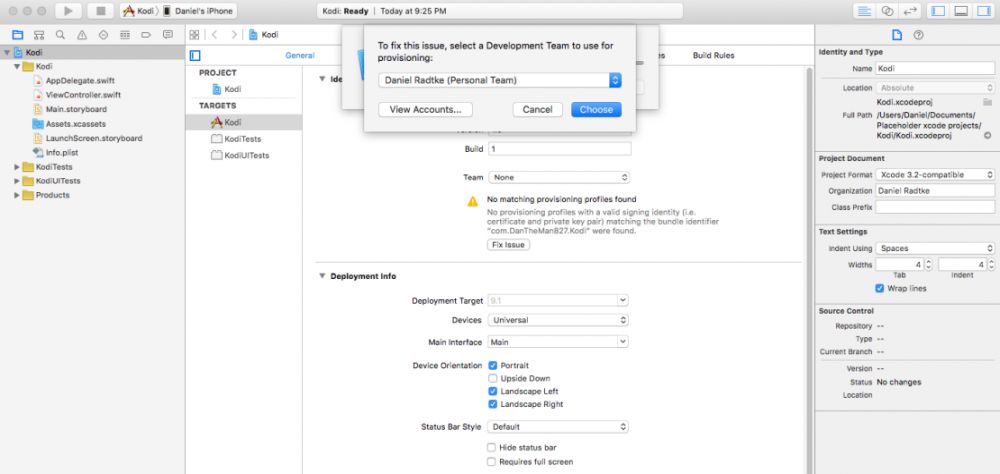Open the Main Interface combo box
This screenshot has height=474, width=1000.
558,342
